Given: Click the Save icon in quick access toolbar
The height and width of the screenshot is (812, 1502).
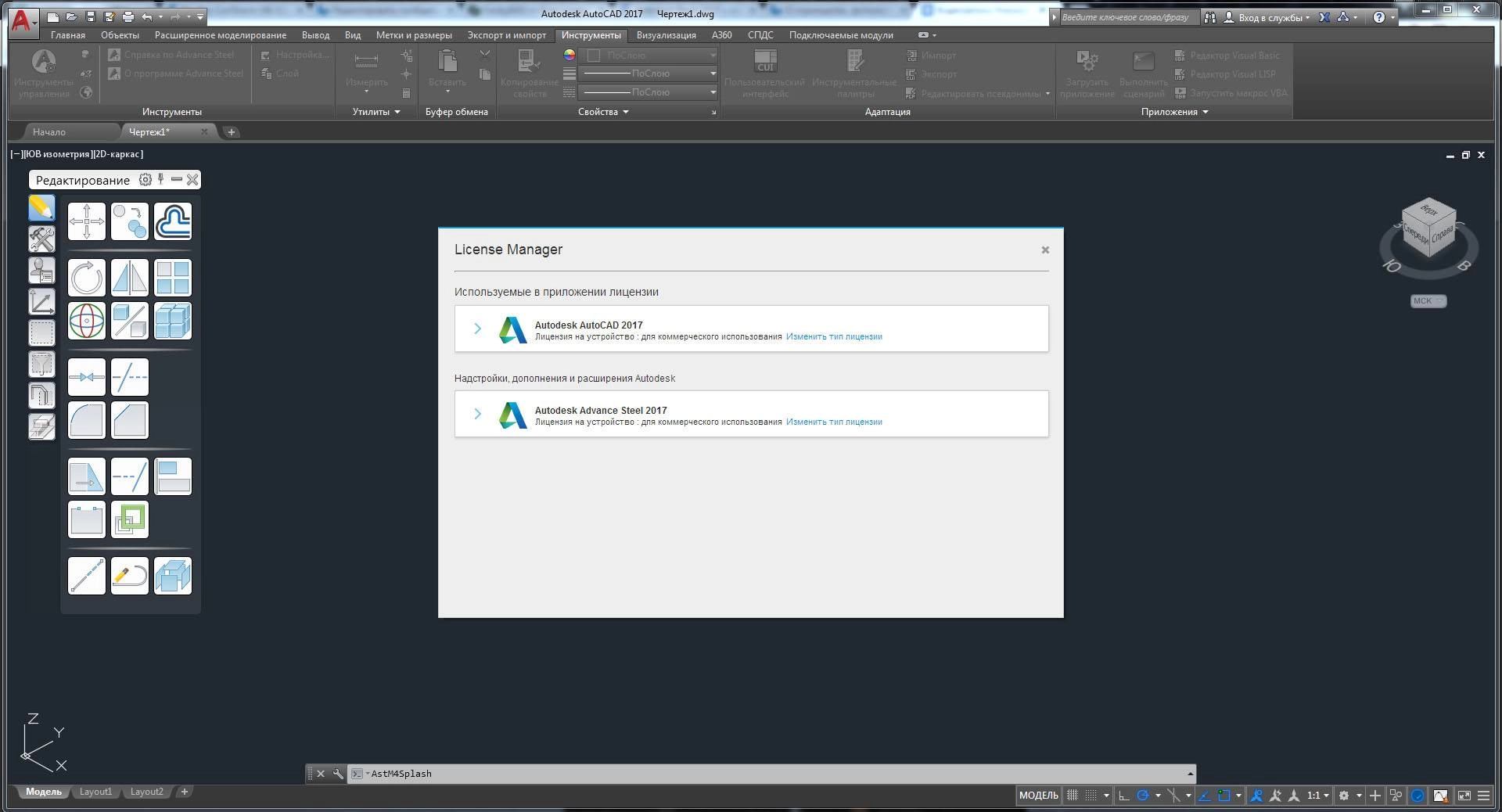Looking at the screenshot, I should pos(91,16).
